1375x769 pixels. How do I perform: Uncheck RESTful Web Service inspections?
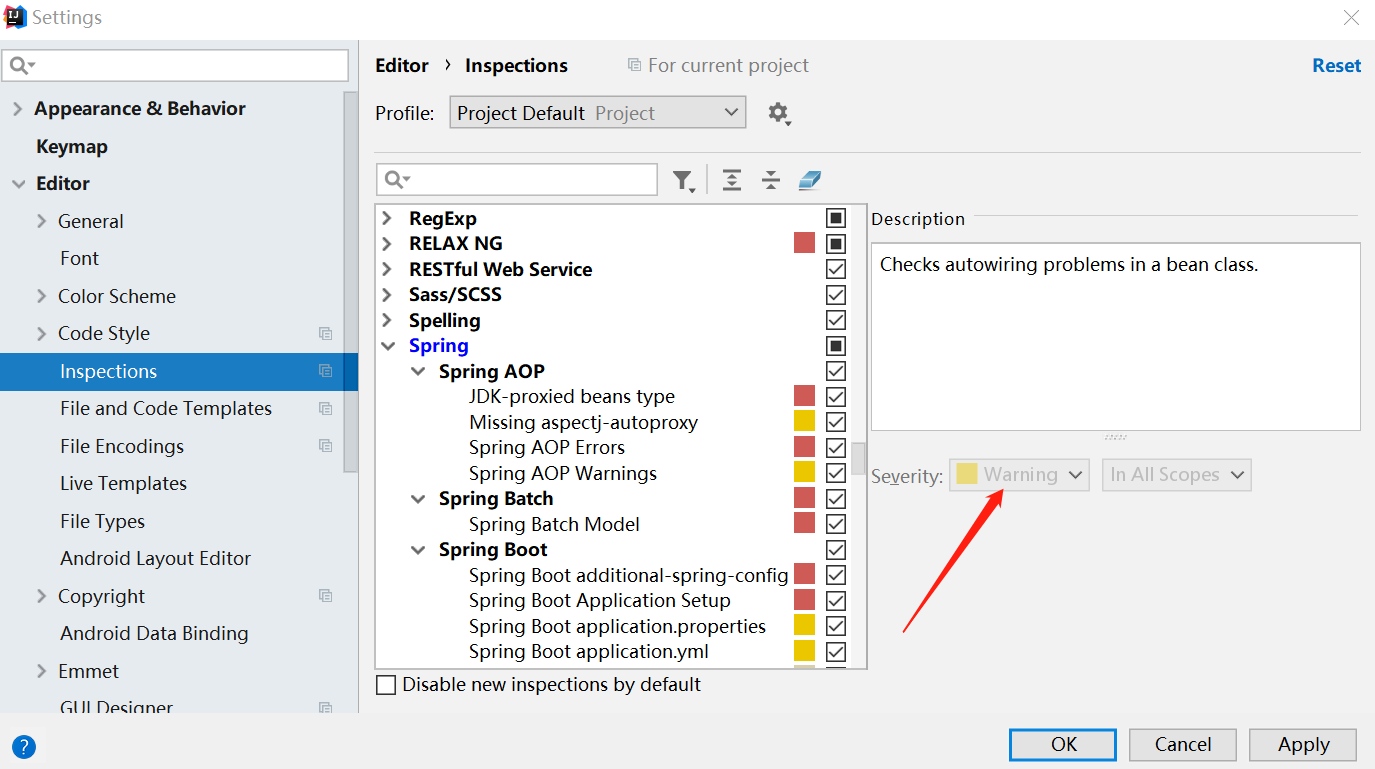tap(836, 269)
